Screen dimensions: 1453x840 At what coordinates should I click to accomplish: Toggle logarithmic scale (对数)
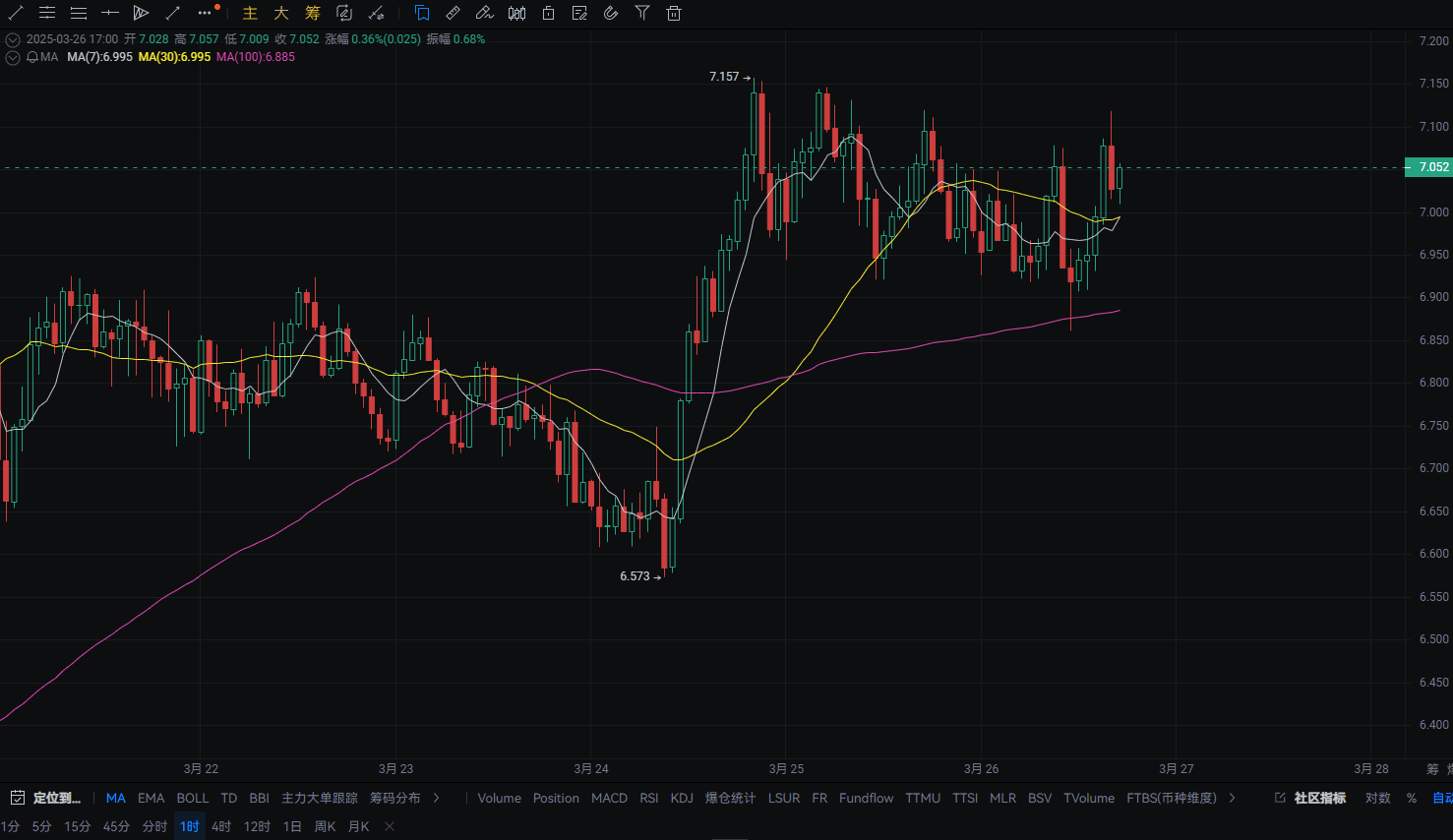(x=1377, y=798)
